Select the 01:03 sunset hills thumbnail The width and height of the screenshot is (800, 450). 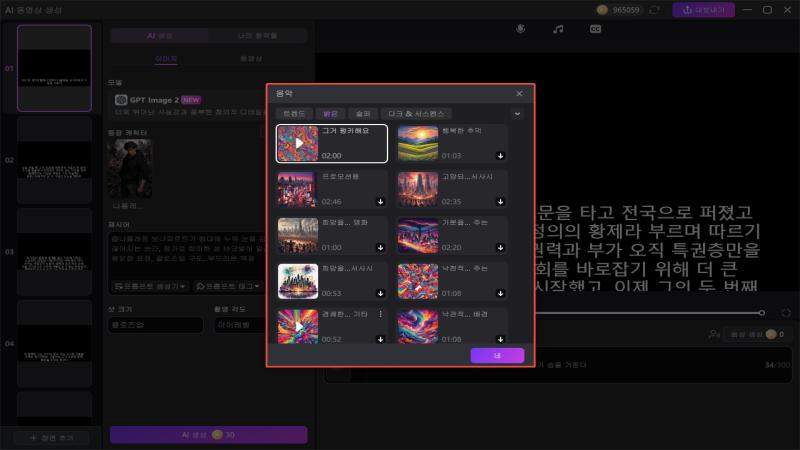[x=418, y=143]
